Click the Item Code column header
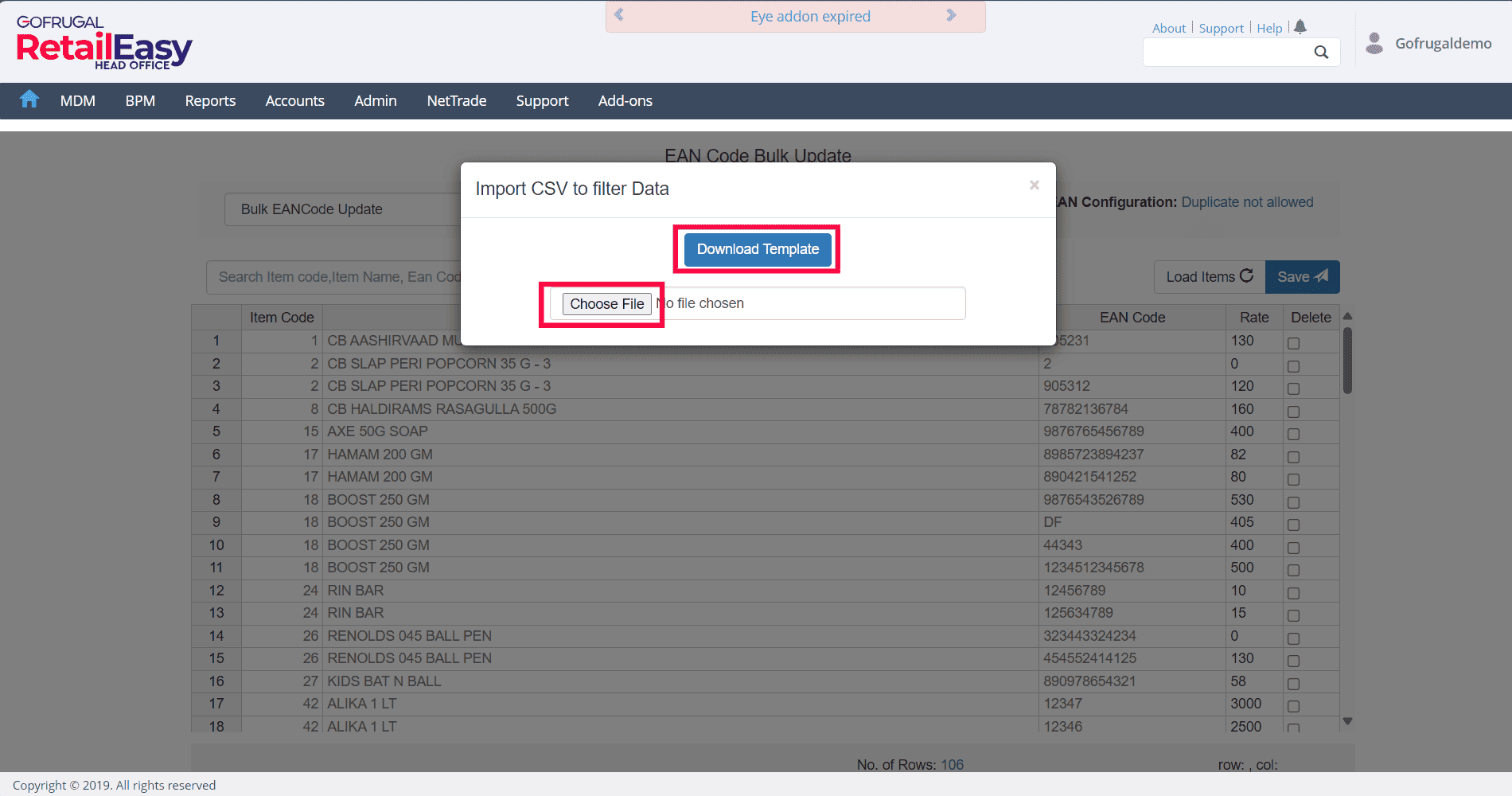The image size is (1512, 796). pos(282,318)
